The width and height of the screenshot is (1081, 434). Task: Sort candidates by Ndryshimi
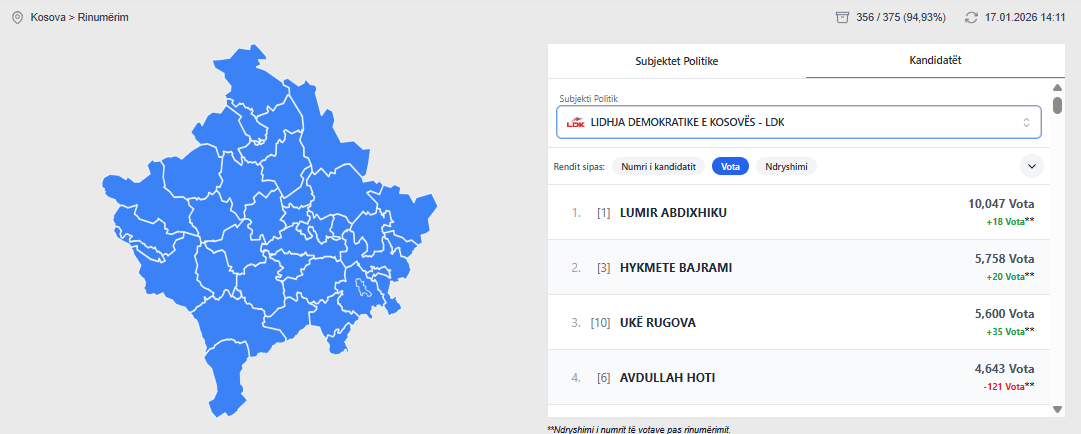(x=786, y=166)
